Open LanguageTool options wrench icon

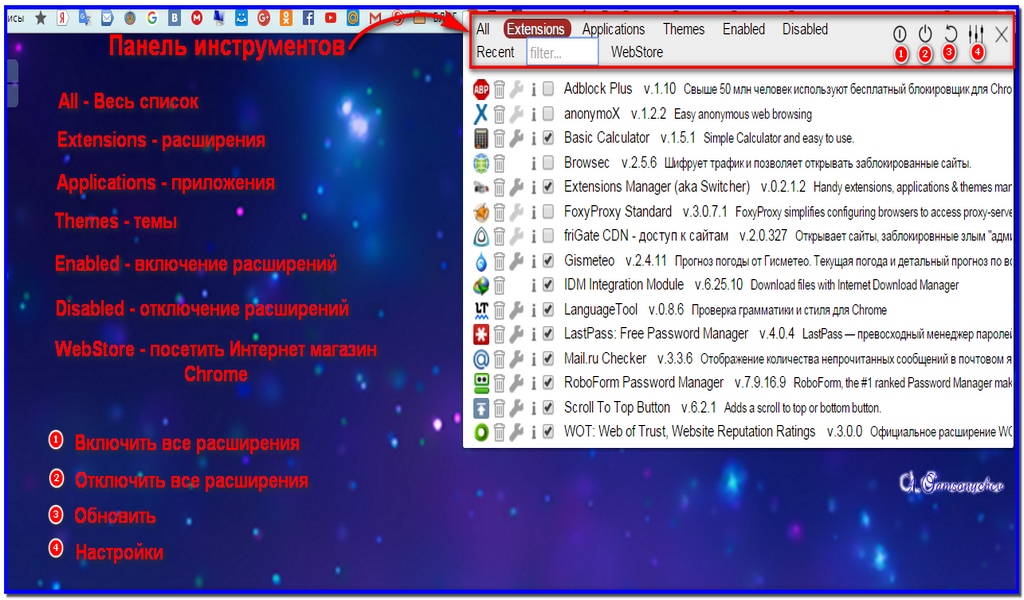(x=516, y=310)
